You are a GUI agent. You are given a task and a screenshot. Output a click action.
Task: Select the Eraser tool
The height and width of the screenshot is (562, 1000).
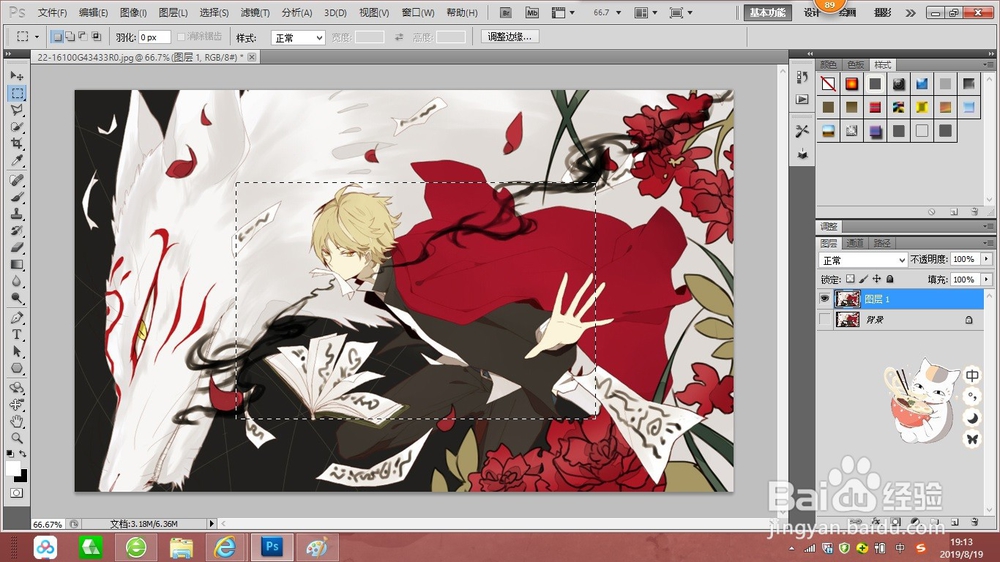pyautogui.click(x=17, y=248)
